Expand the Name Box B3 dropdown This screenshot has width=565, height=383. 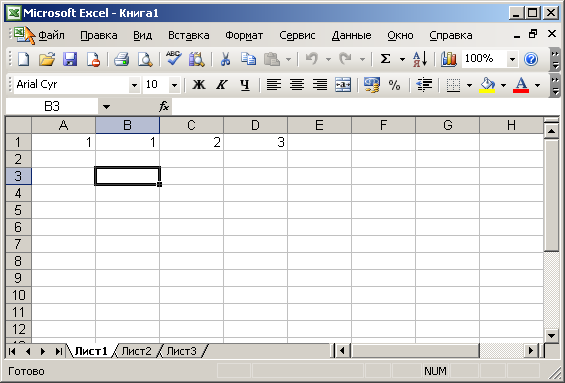(106, 107)
